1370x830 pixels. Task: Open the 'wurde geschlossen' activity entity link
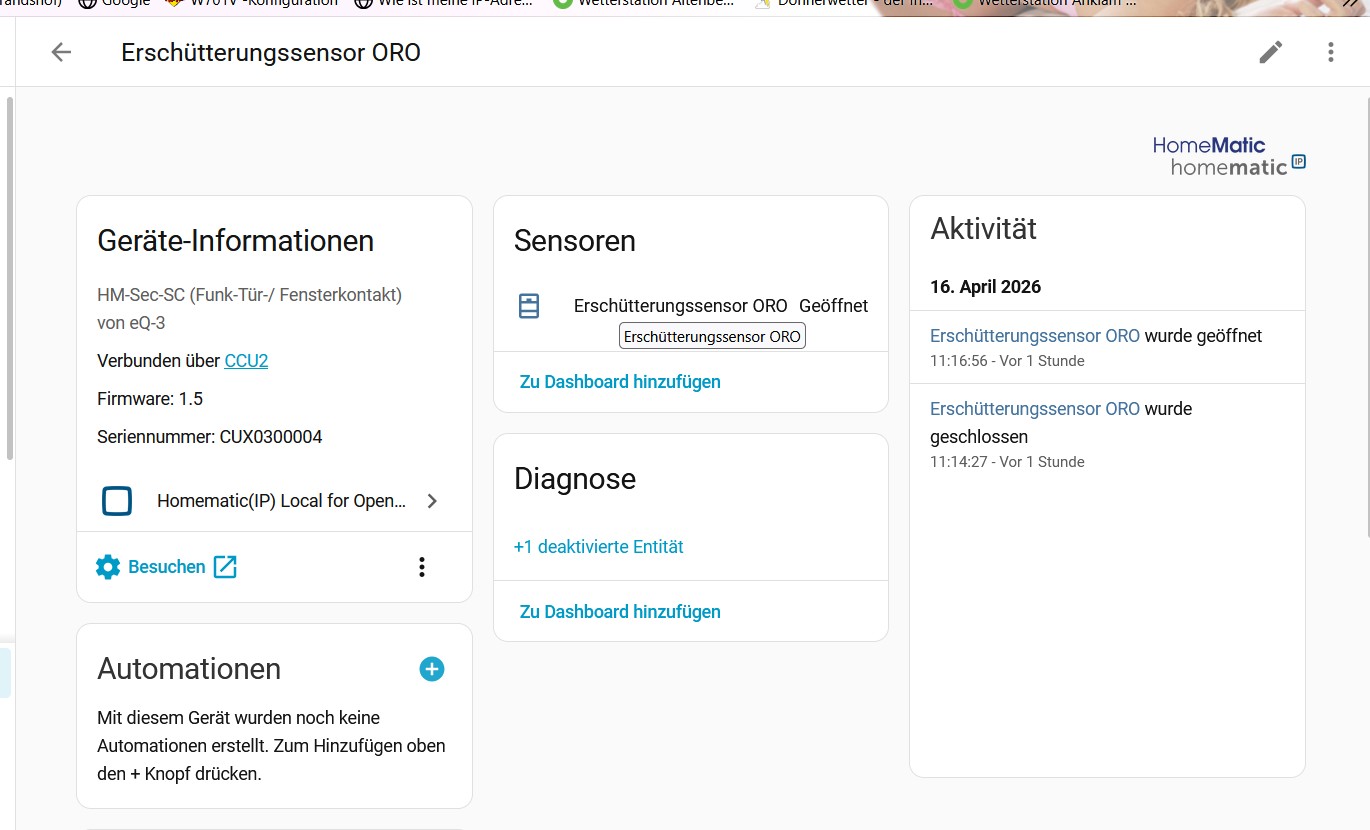1034,409
